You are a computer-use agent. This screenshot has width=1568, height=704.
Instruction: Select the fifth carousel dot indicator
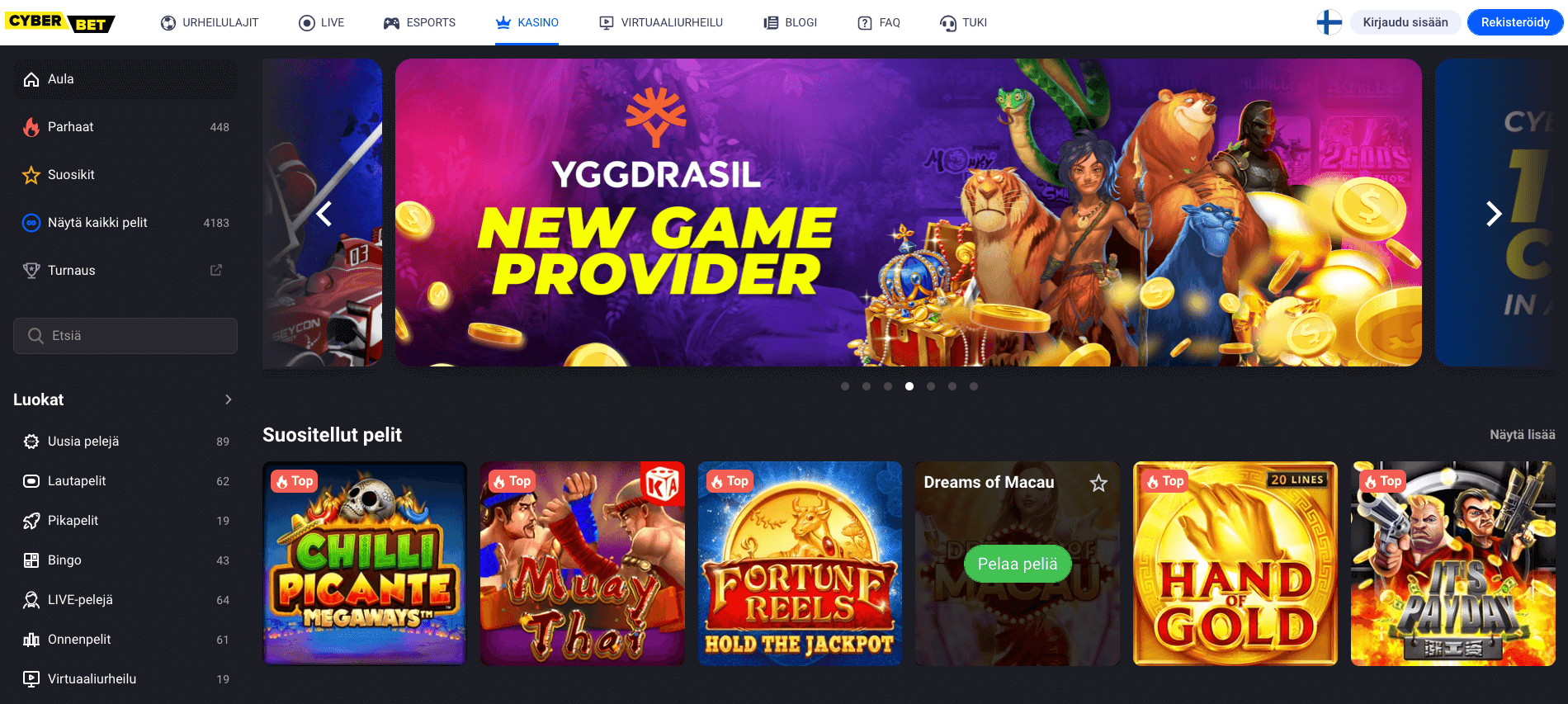[931, 386]
